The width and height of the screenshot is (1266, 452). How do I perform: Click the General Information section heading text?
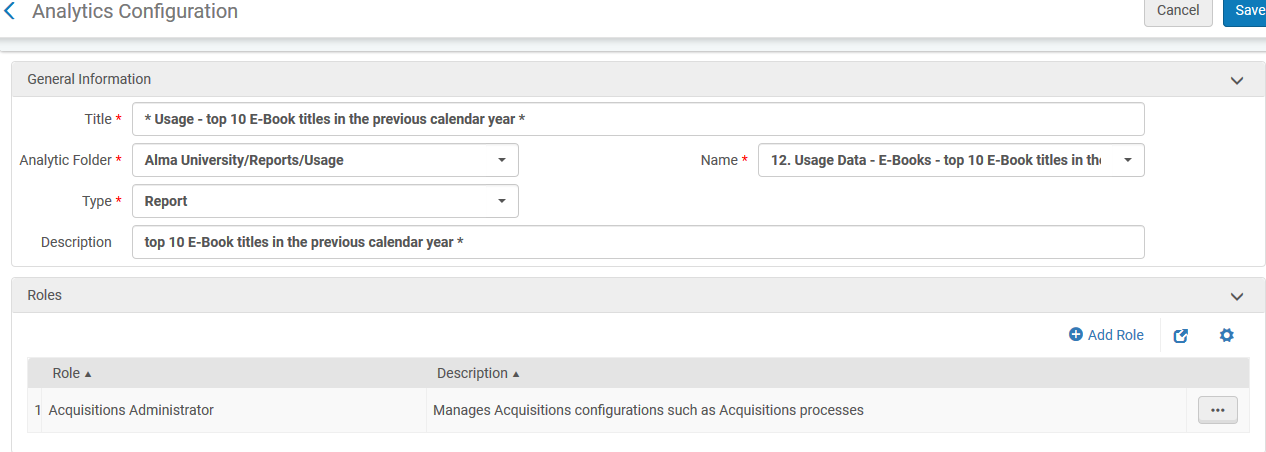[x=89, y=79]
